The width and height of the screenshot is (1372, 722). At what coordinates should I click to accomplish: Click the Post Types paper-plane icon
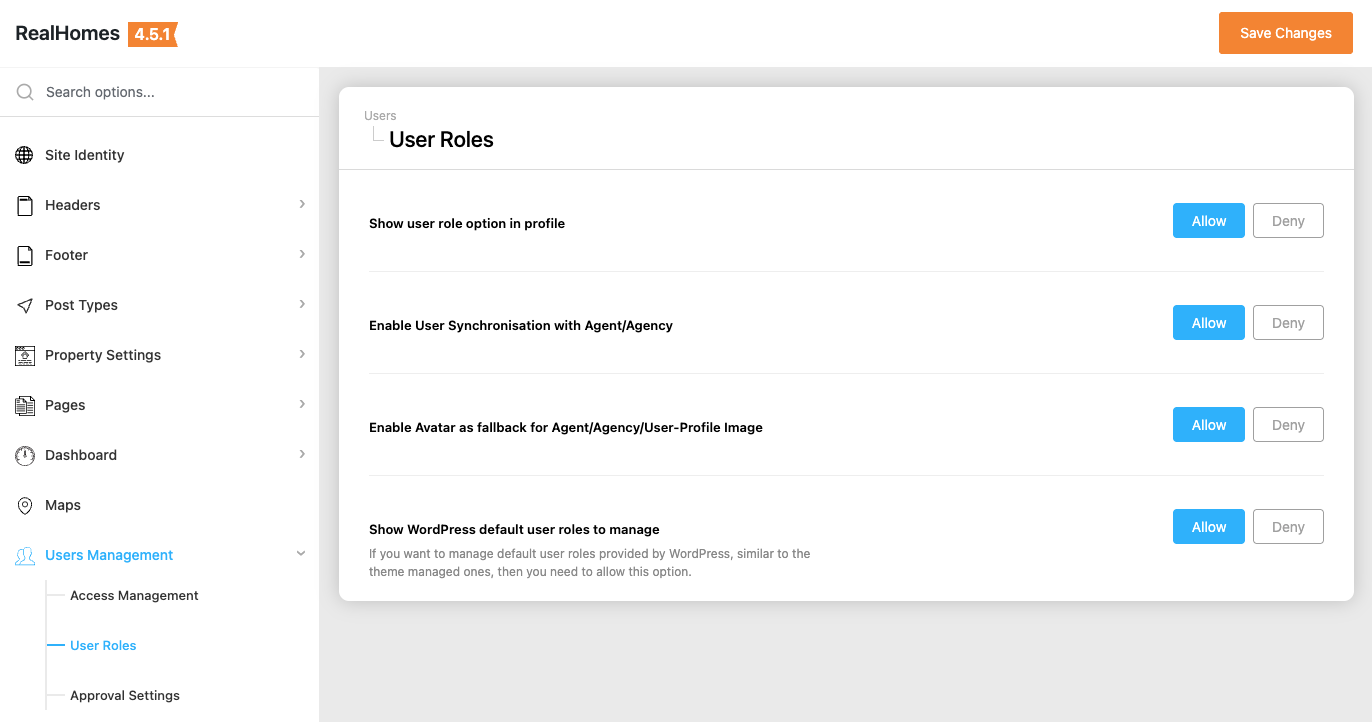[x=25, y=305]
